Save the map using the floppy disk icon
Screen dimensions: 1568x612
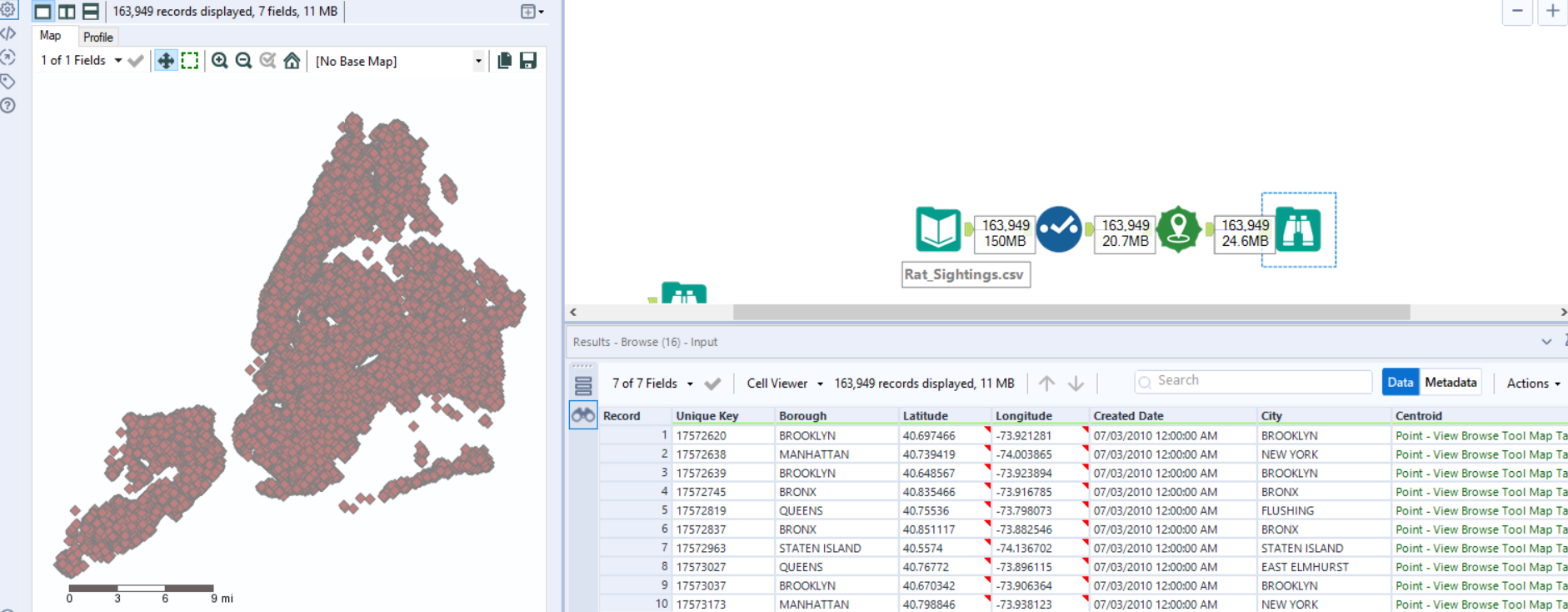coord(528,61)
